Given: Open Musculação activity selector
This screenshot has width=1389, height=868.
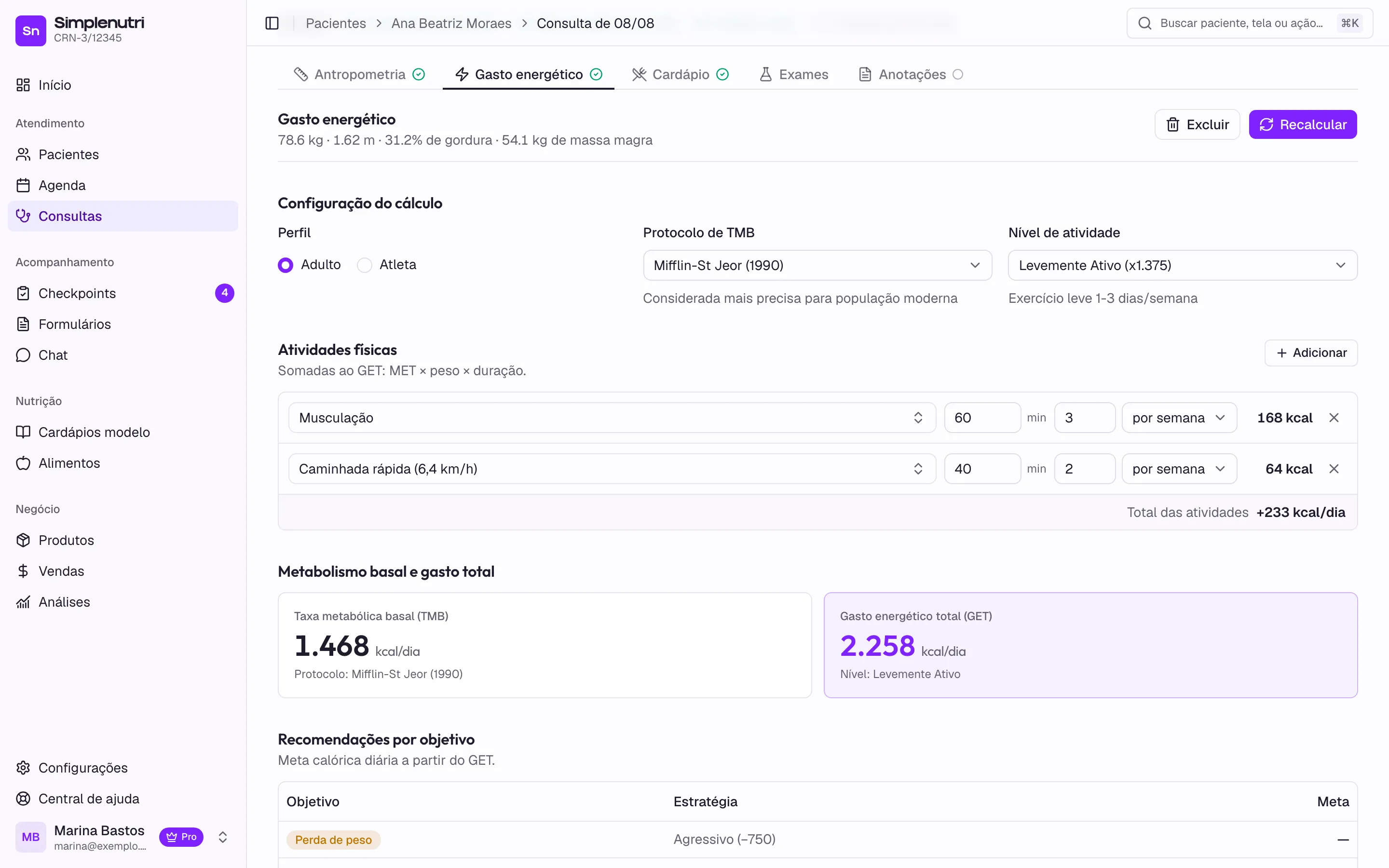Looking at the screenshot, I should (612, 418).
